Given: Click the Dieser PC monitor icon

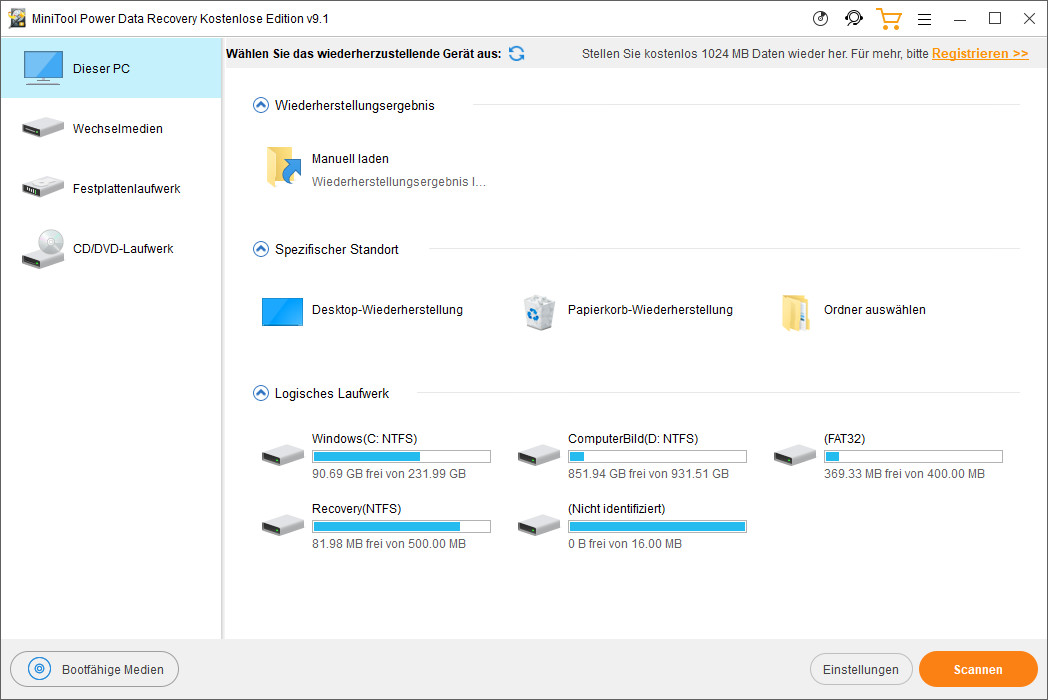Looking at the screenshot, I should coord(43,68).
